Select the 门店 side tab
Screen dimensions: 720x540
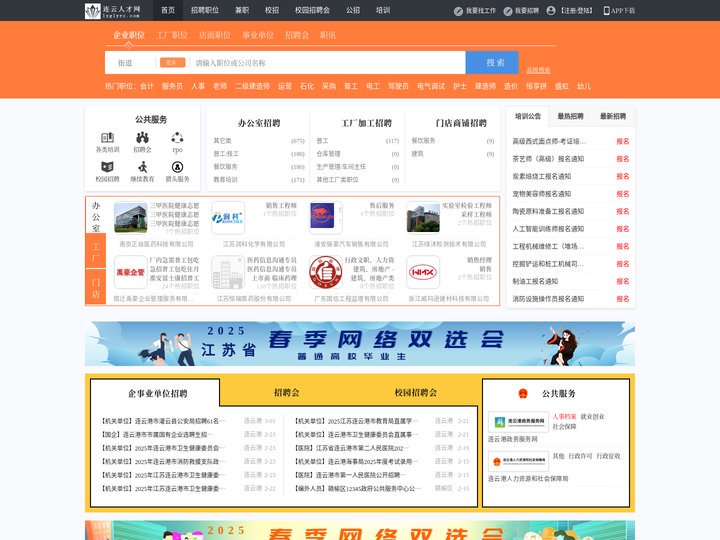pos(96,287)
